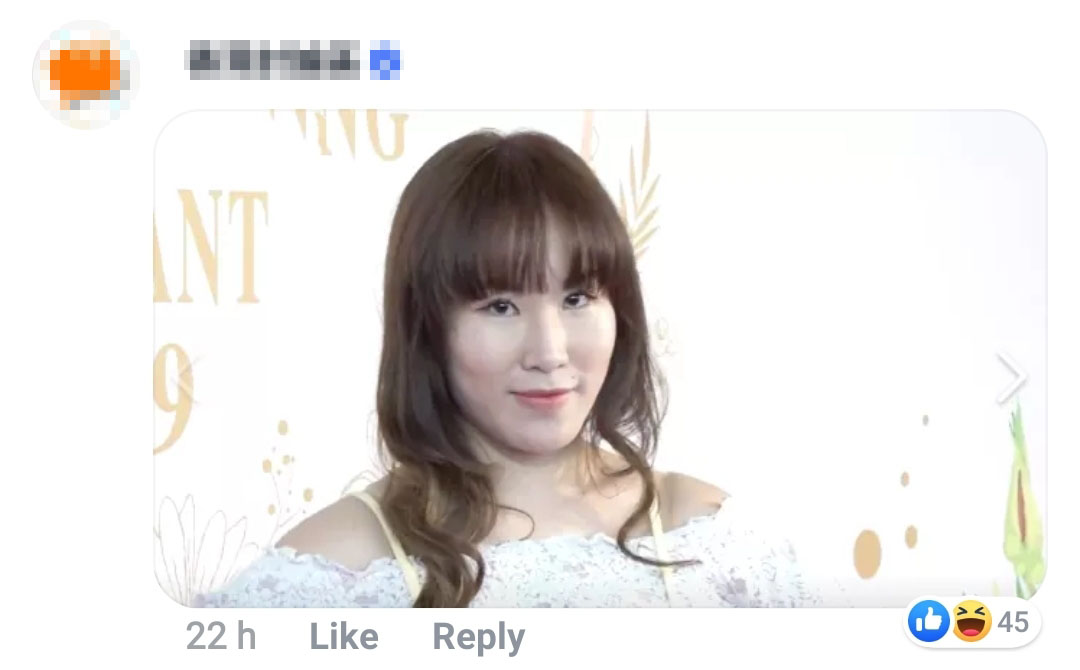Open the 22 h timestamp permalink
Viewport: 1080px width, 670px height.
221,636
